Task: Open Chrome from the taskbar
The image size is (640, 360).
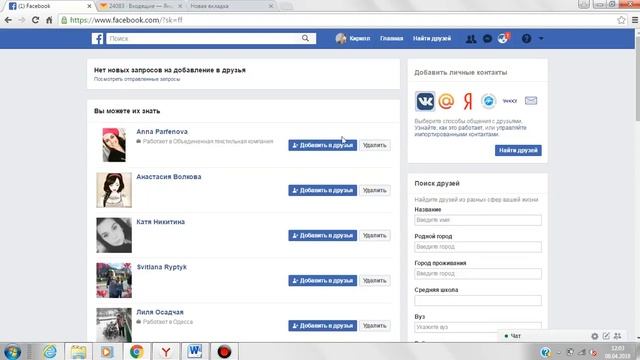Action: click(x=137, y=351)
